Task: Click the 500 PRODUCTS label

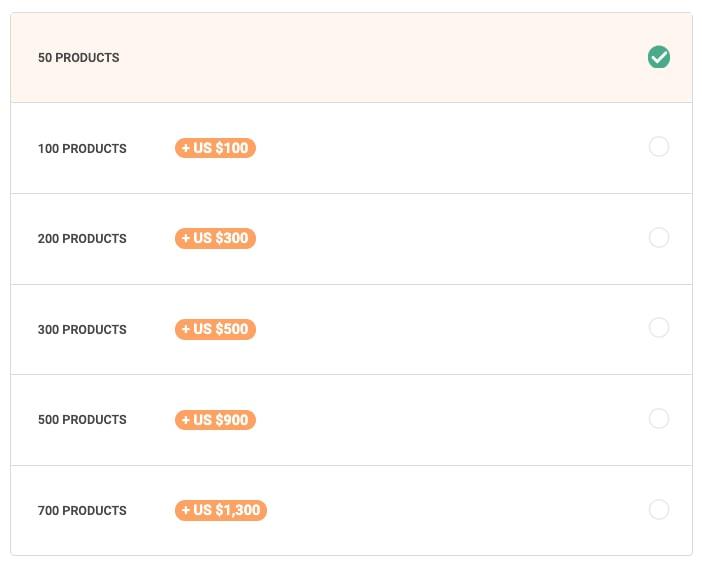Action: [x=82, y=420]
